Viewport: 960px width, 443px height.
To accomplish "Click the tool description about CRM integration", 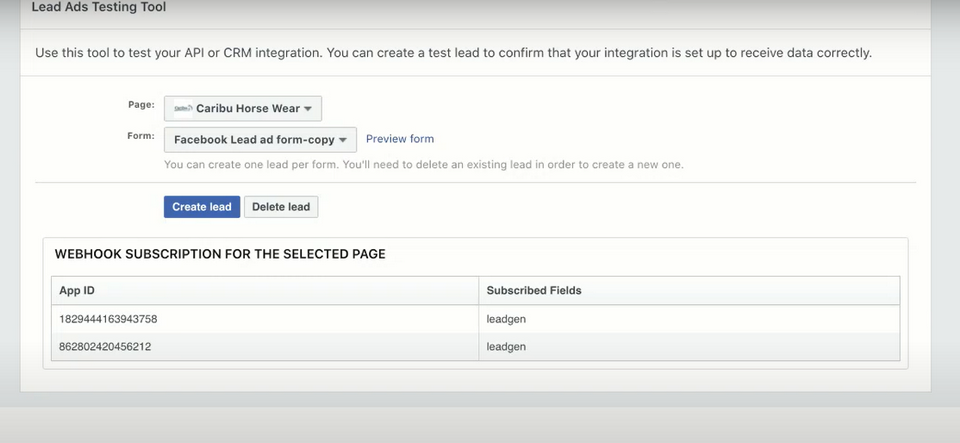I will coord(453,53).
